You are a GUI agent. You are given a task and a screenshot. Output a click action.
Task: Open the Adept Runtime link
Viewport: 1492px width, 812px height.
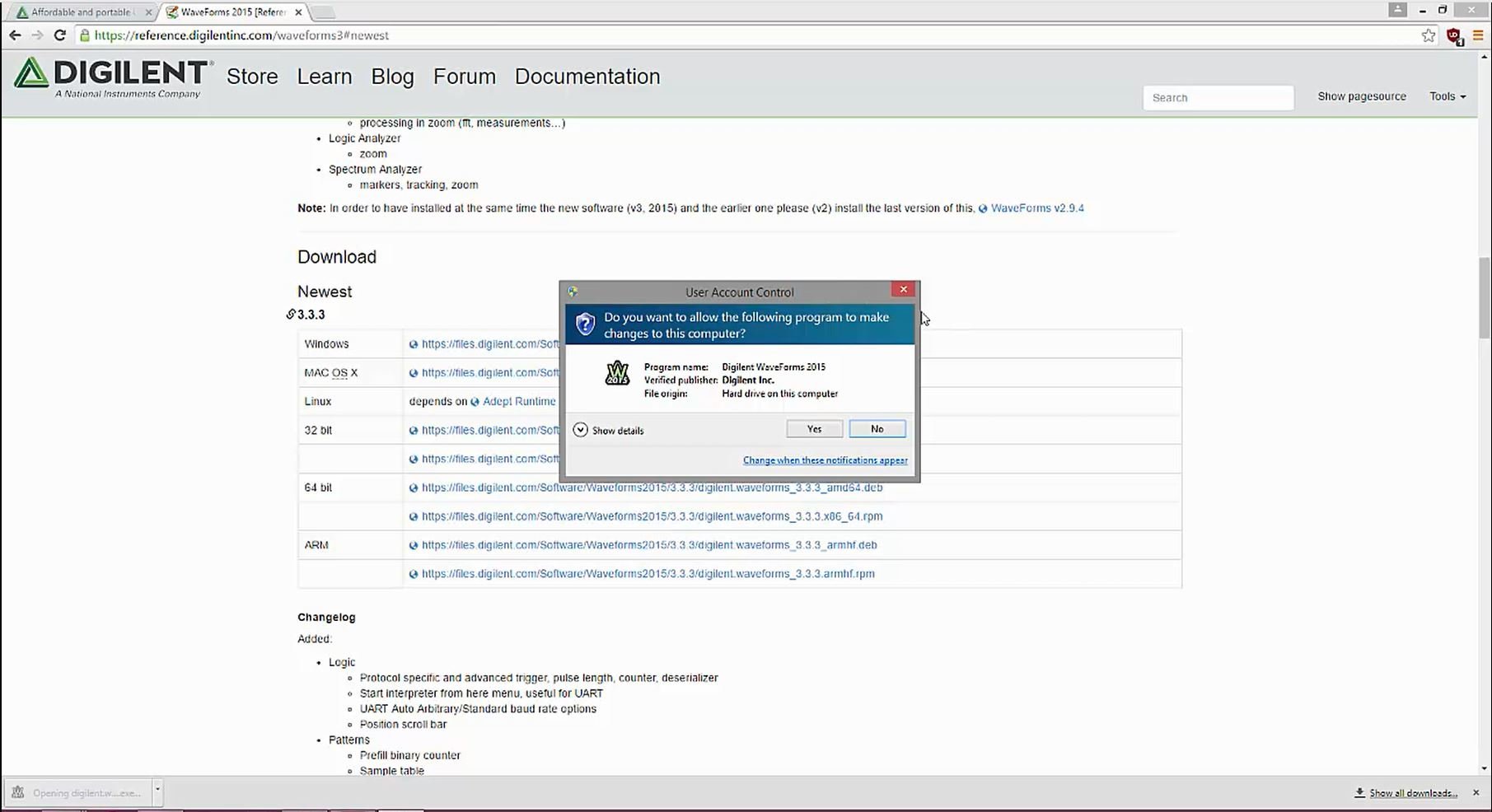click(x=518, y=402)
